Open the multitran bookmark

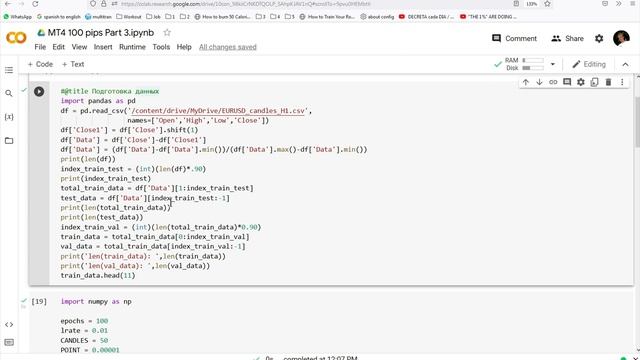pyautogui.click(x=98, y=17)
